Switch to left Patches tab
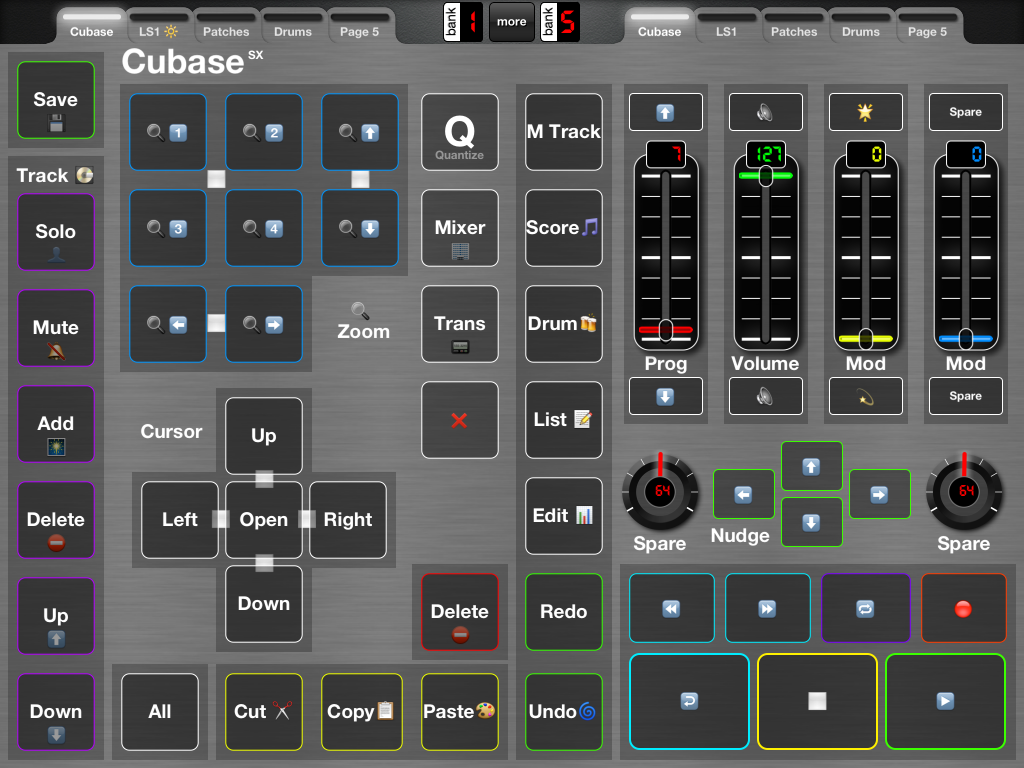 [226, 26]
